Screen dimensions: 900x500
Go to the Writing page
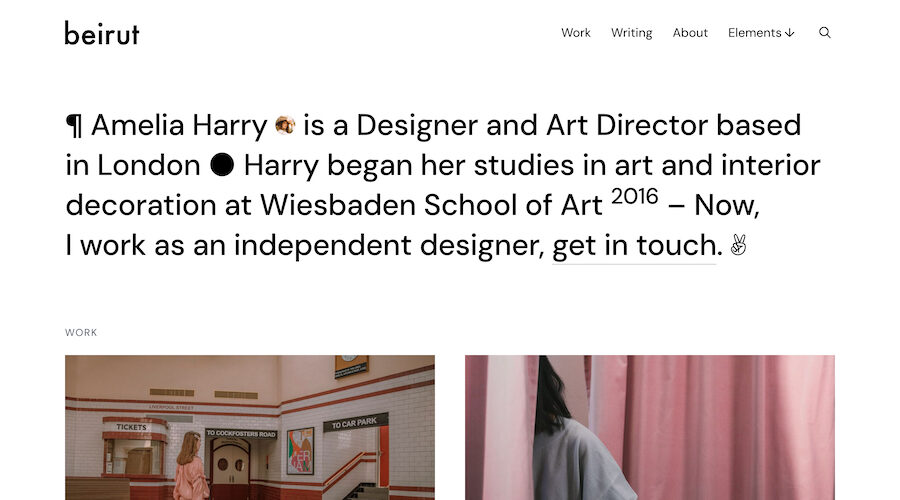(x=631, y=33)
